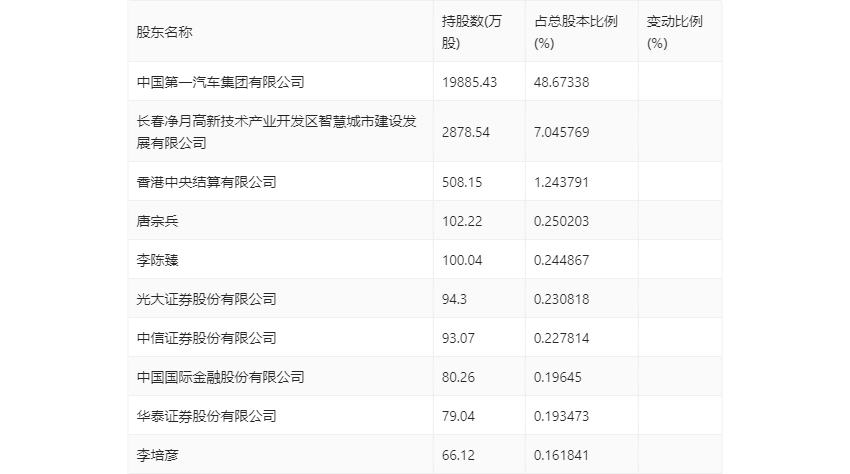Click the percentage 0.161841

pyautogui.click(x=562, y=455)
